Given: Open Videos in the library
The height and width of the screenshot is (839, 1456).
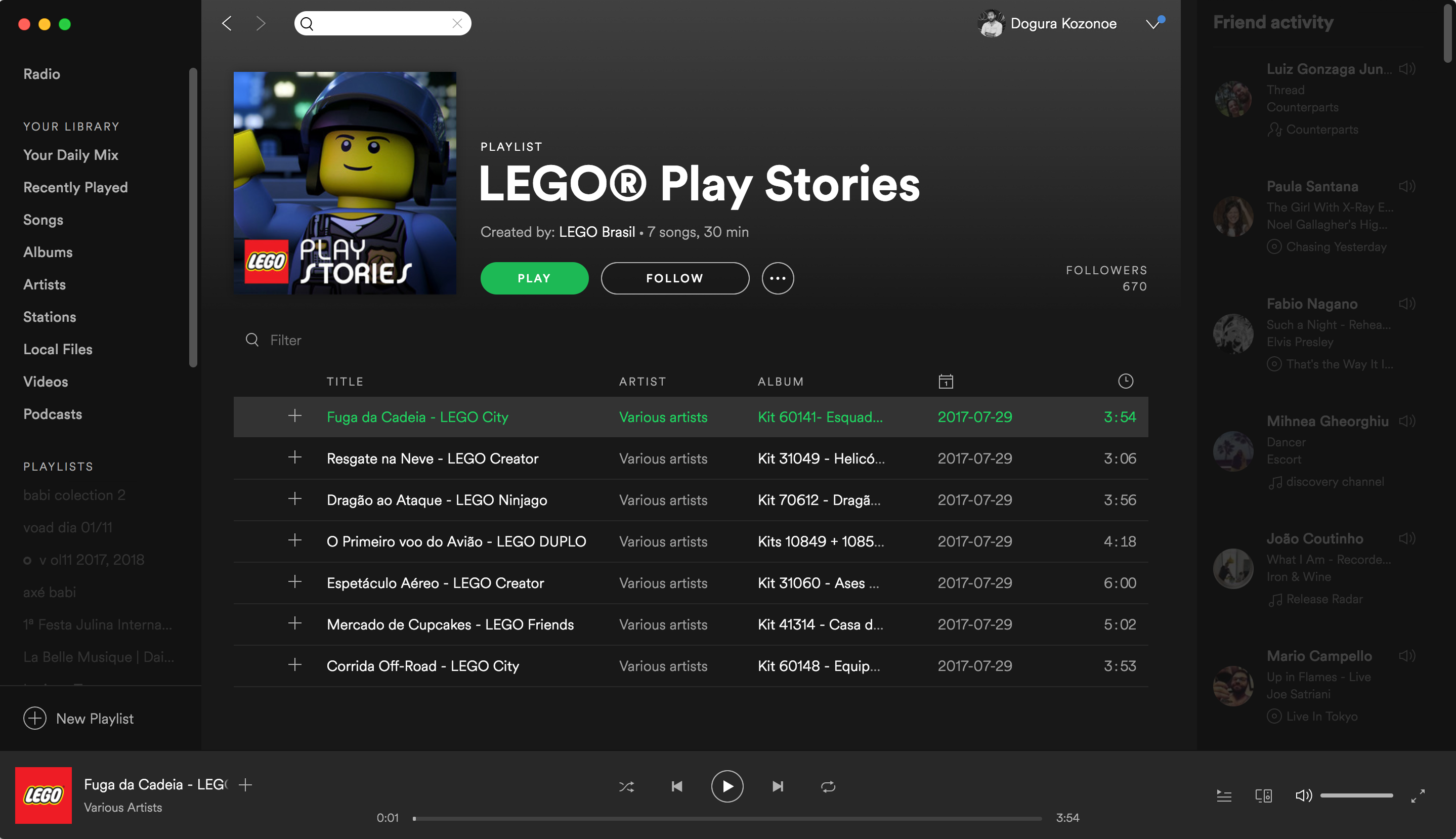Looking at the screenshot, I should pos(45,382).
